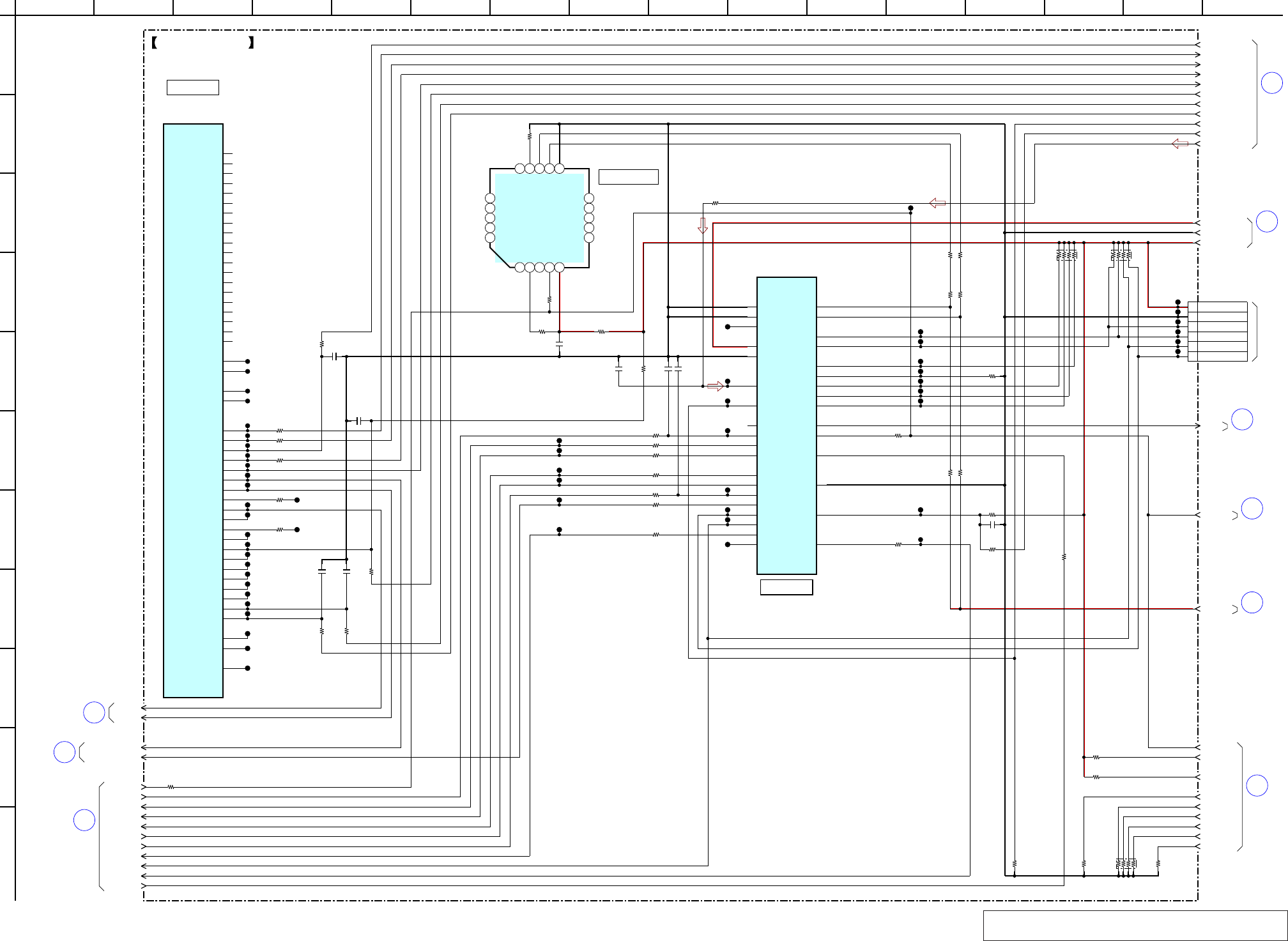Select the tall cyan IC block on the left
This screenshot has height=941, width=1288.
193,410
